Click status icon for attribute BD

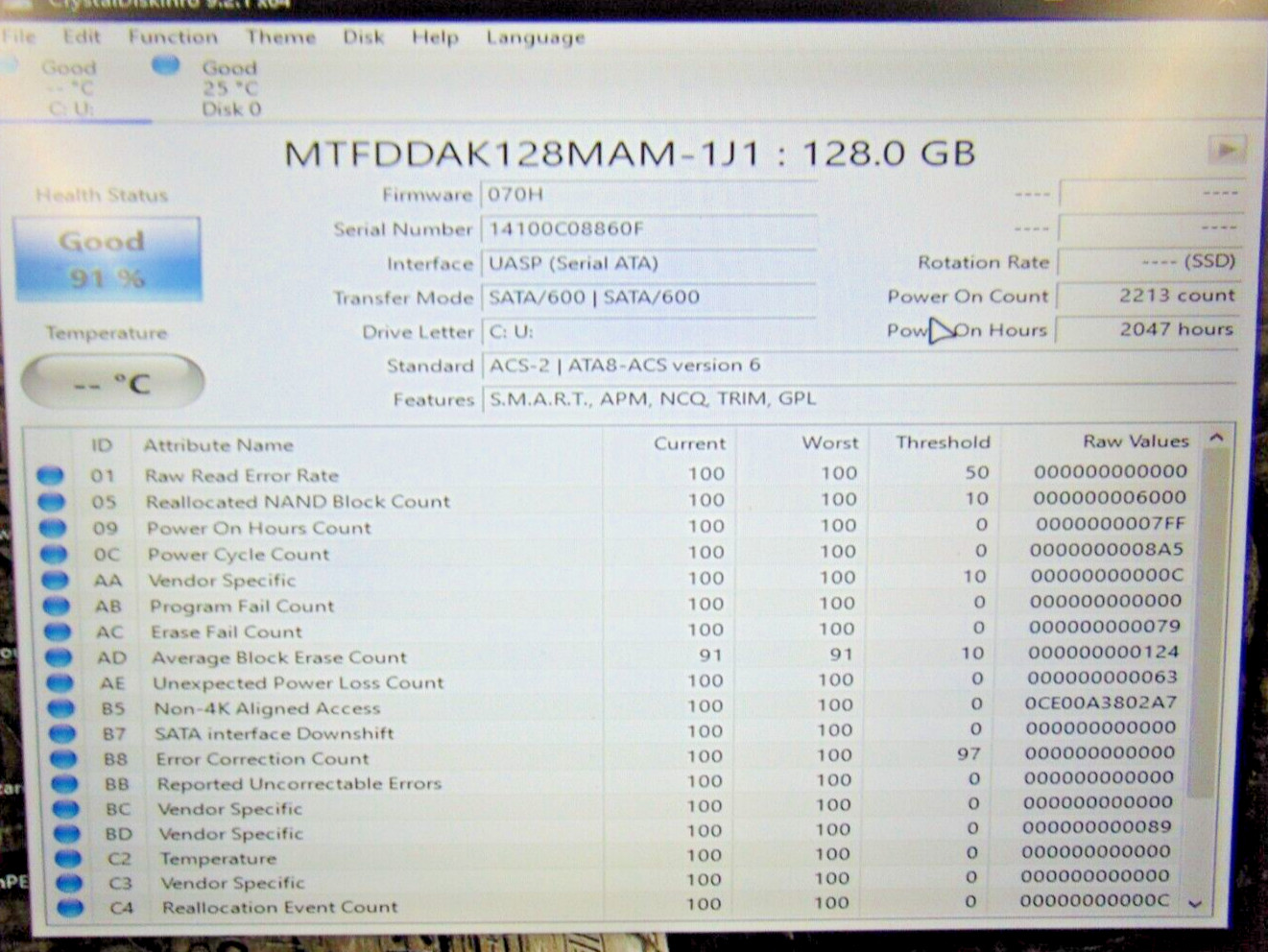[66, 833]
